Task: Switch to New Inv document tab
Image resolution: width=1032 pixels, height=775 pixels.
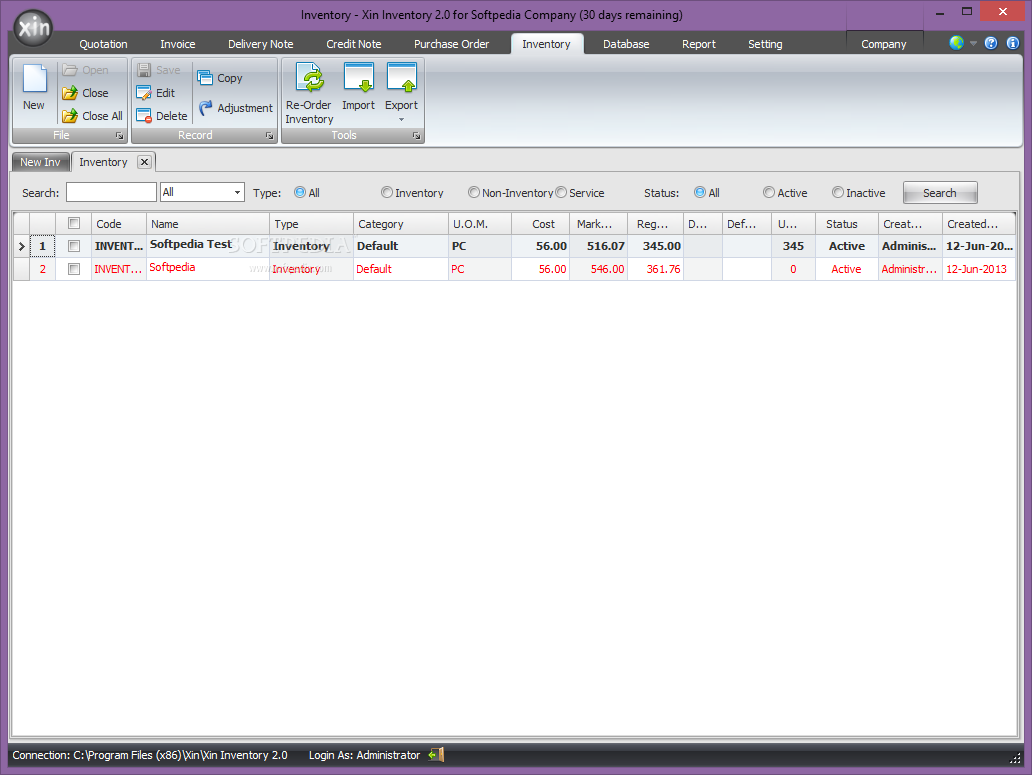Action: tap(40, 162)
